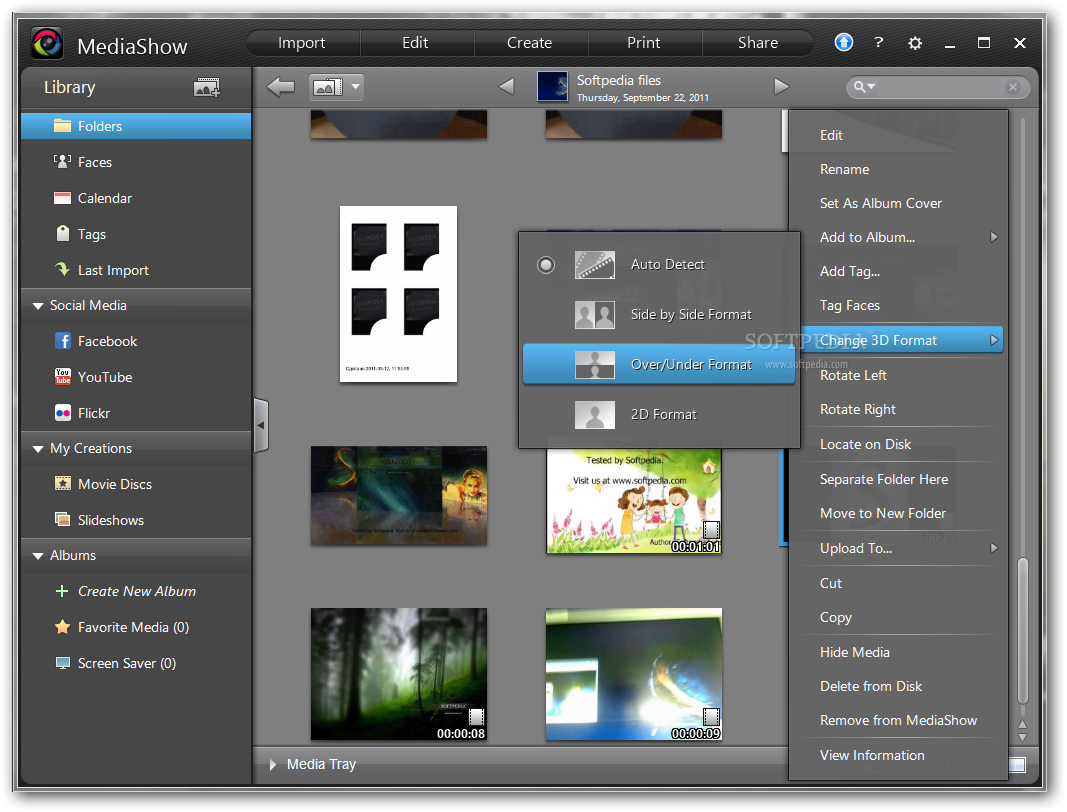The height and width of the screenshot is (812, 1067).
Task: Click the thumbnail view mode icon
Action: pyautogui.click(x=327, y=87)
